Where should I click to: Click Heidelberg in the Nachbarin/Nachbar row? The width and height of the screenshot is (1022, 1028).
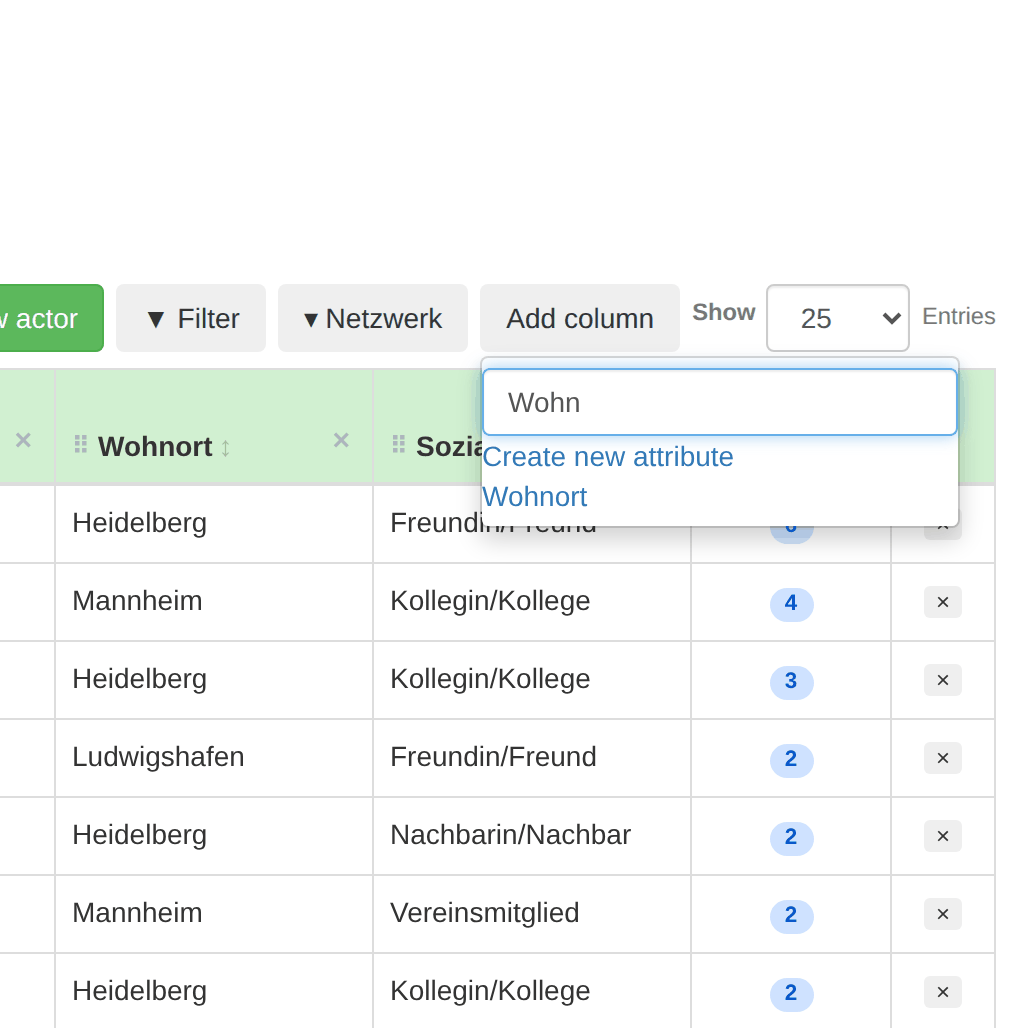140,835
